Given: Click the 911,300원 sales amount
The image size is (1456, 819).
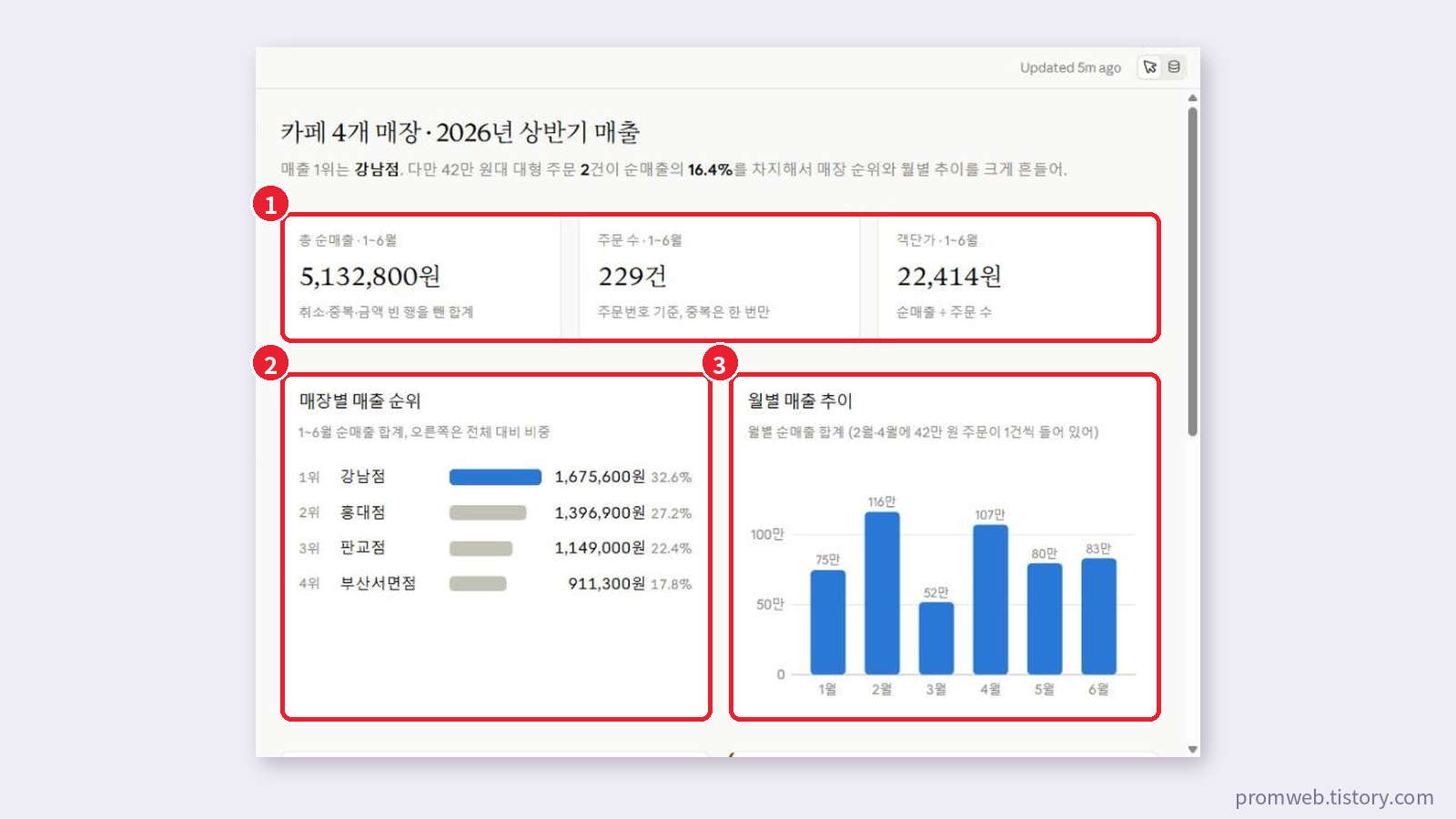Looking at the screenshot, I should [x=607, y=583].
